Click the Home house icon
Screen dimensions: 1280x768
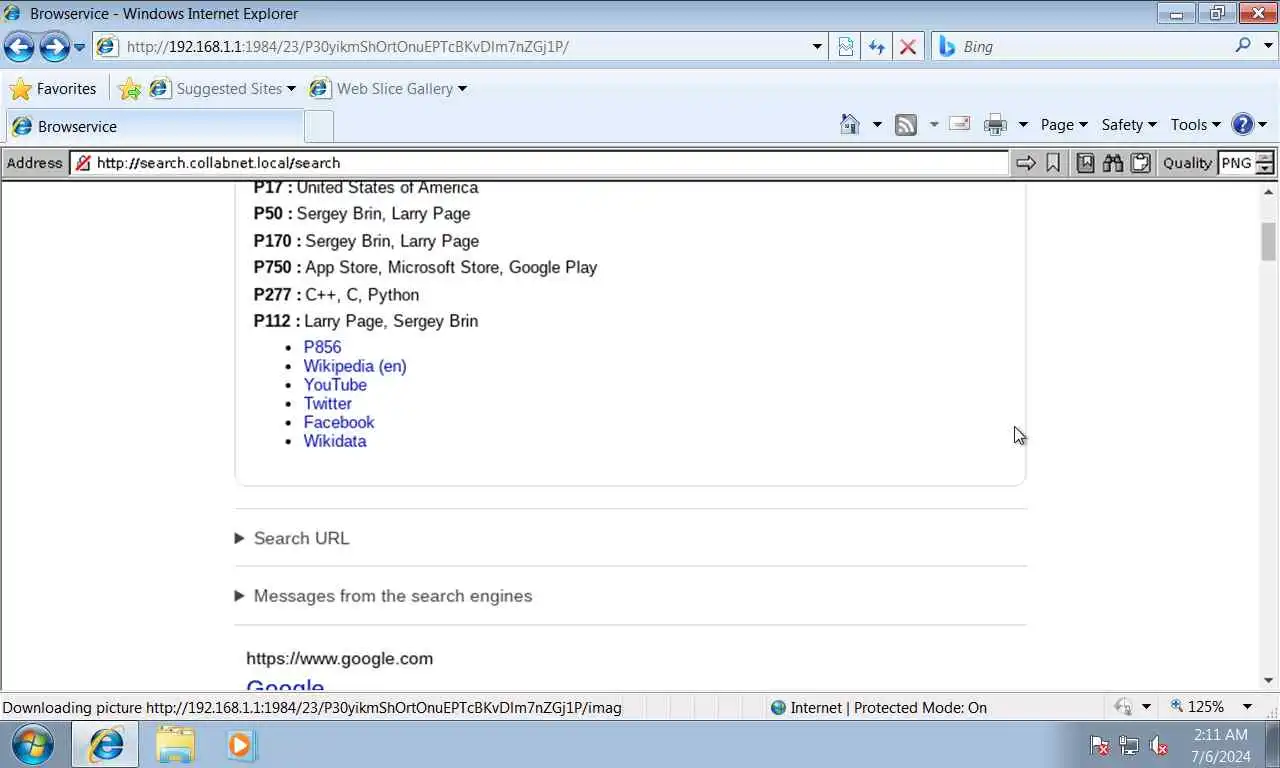pos(850,125)
